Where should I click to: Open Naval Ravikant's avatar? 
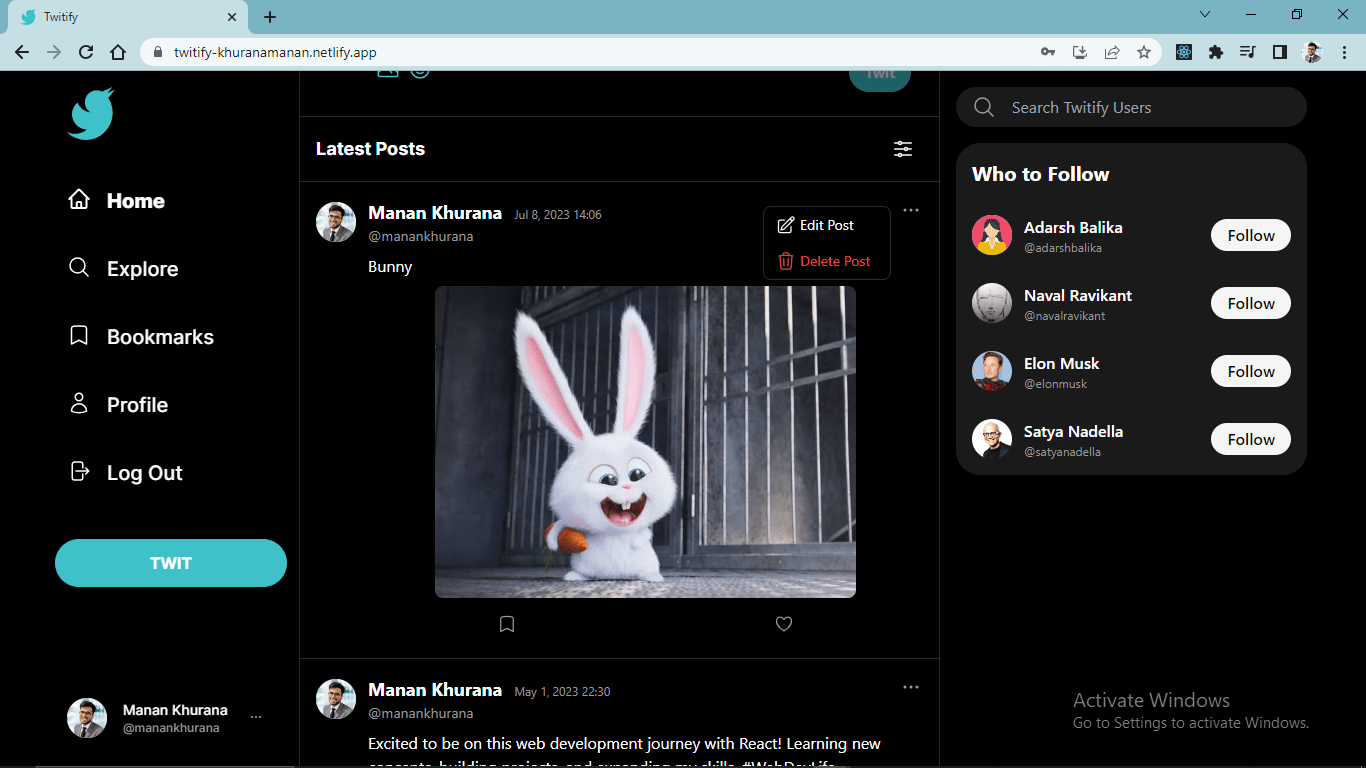[992, 303]
